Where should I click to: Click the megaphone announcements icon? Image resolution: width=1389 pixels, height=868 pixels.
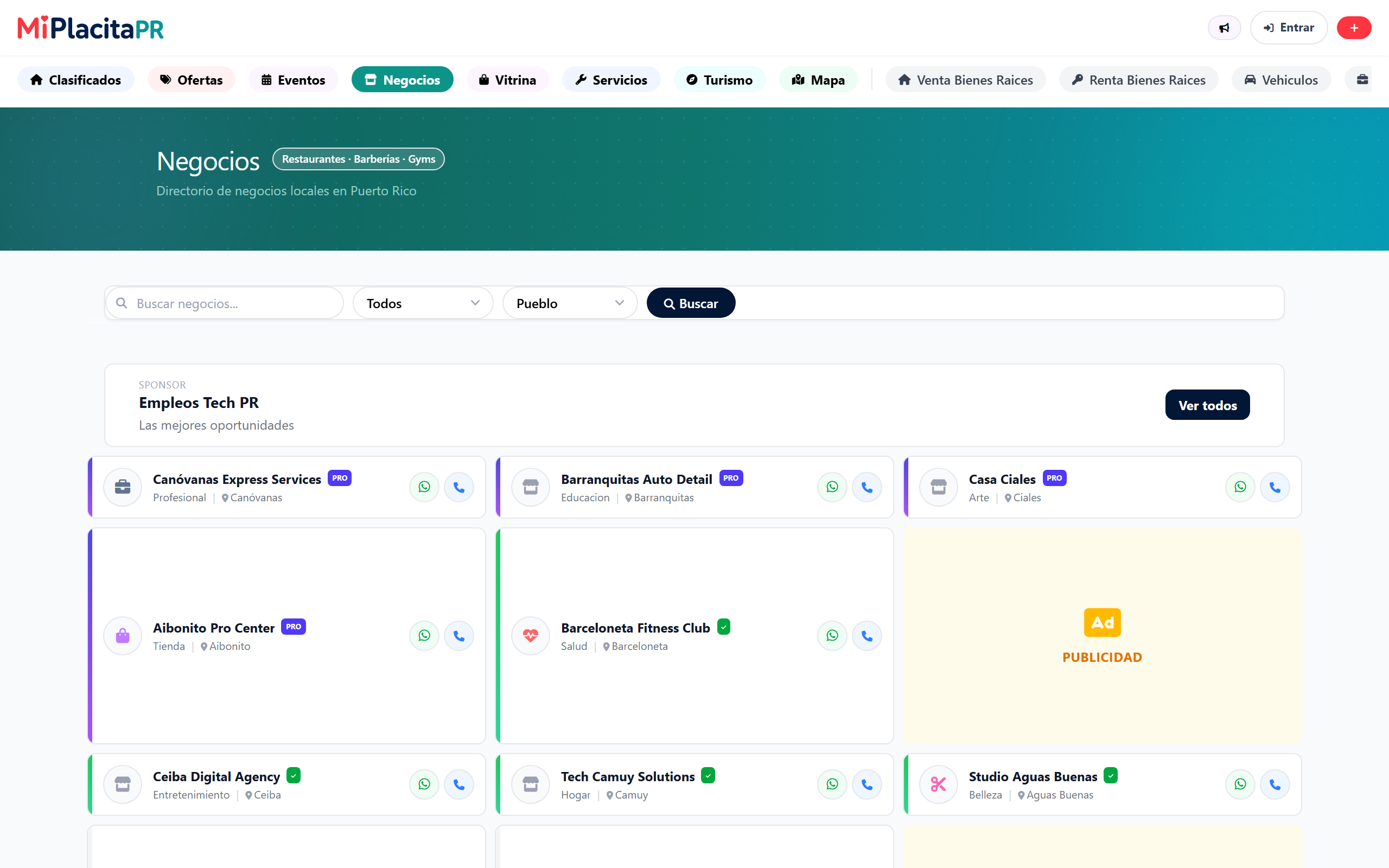(x=1224, y=28)
